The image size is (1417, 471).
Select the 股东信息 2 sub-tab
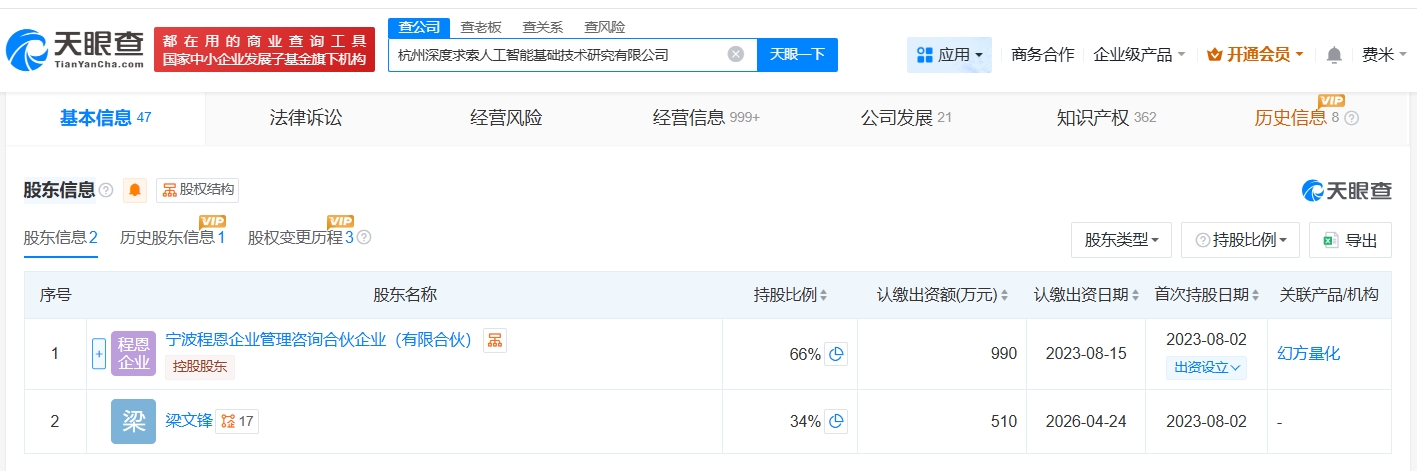[61, 238]
